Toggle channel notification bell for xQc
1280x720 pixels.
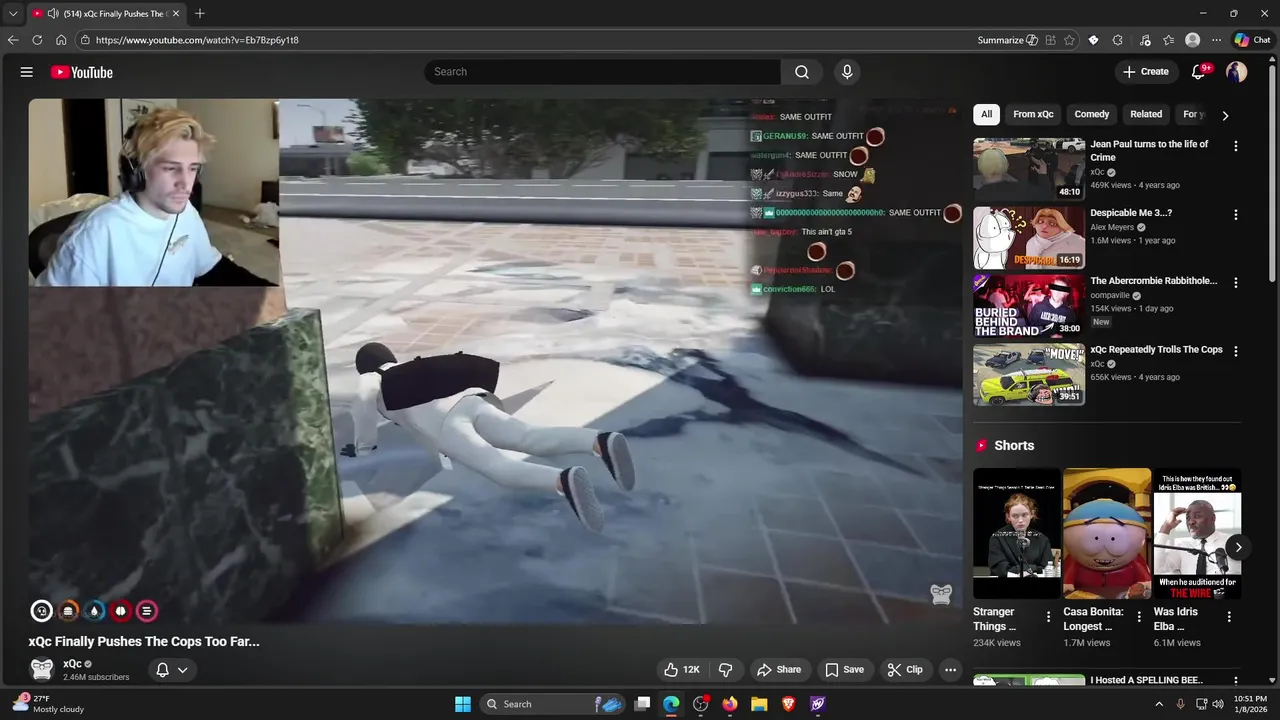click(x=162, y=670)
